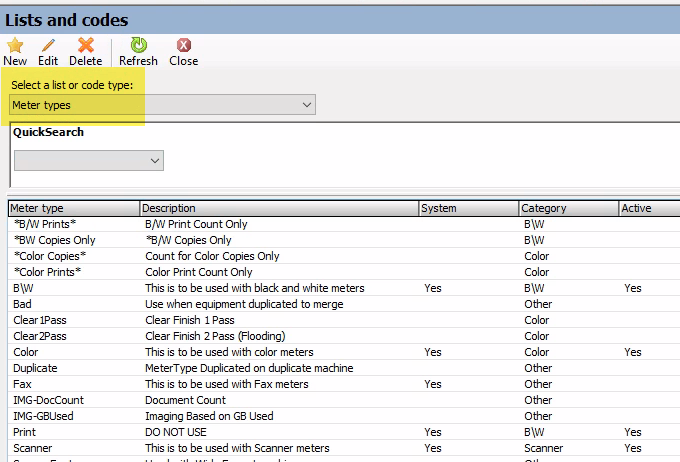Click the Active 'Yes' in B\W row
Screen dimensions: 680x462
(x=633, y=288)
